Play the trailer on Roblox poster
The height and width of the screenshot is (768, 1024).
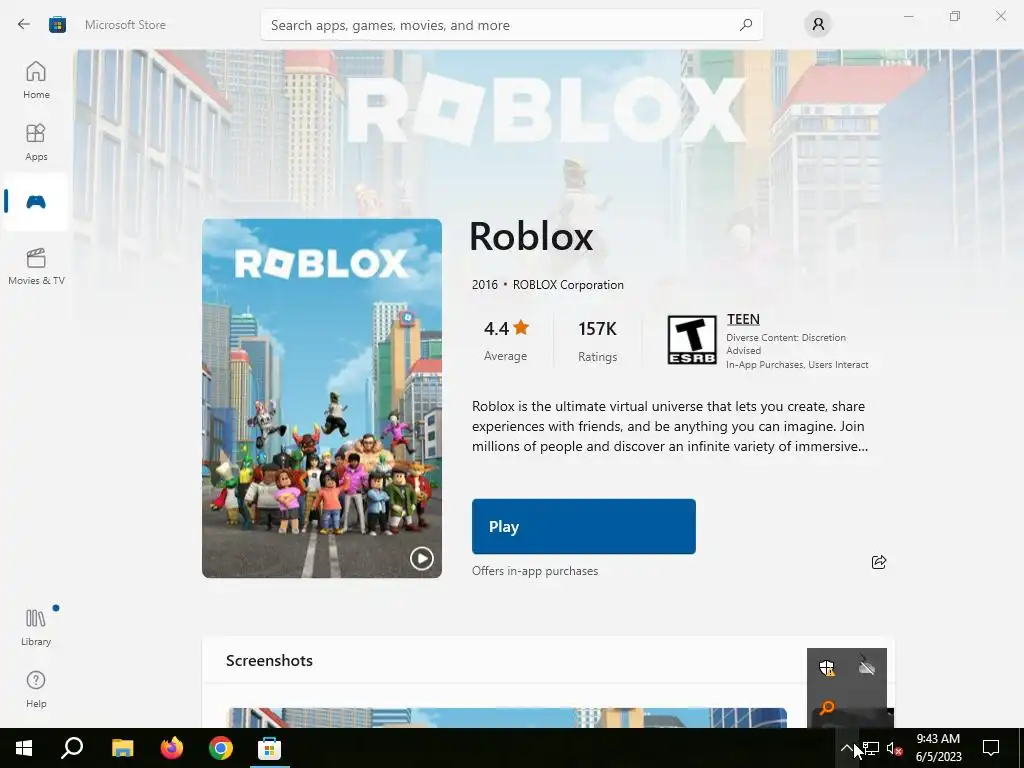[421, 558]
